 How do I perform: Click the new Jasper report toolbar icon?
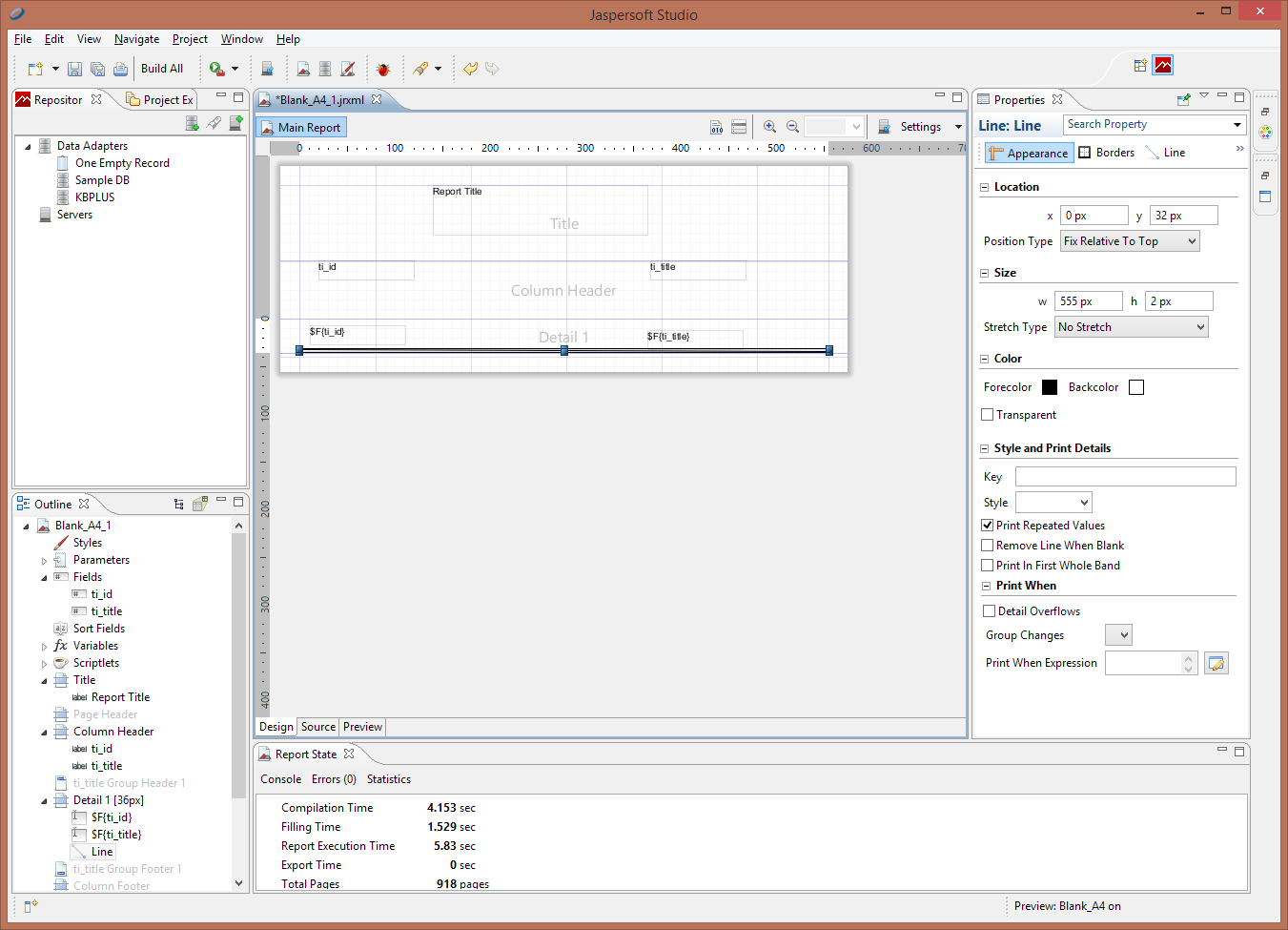[x=303, y=69]
